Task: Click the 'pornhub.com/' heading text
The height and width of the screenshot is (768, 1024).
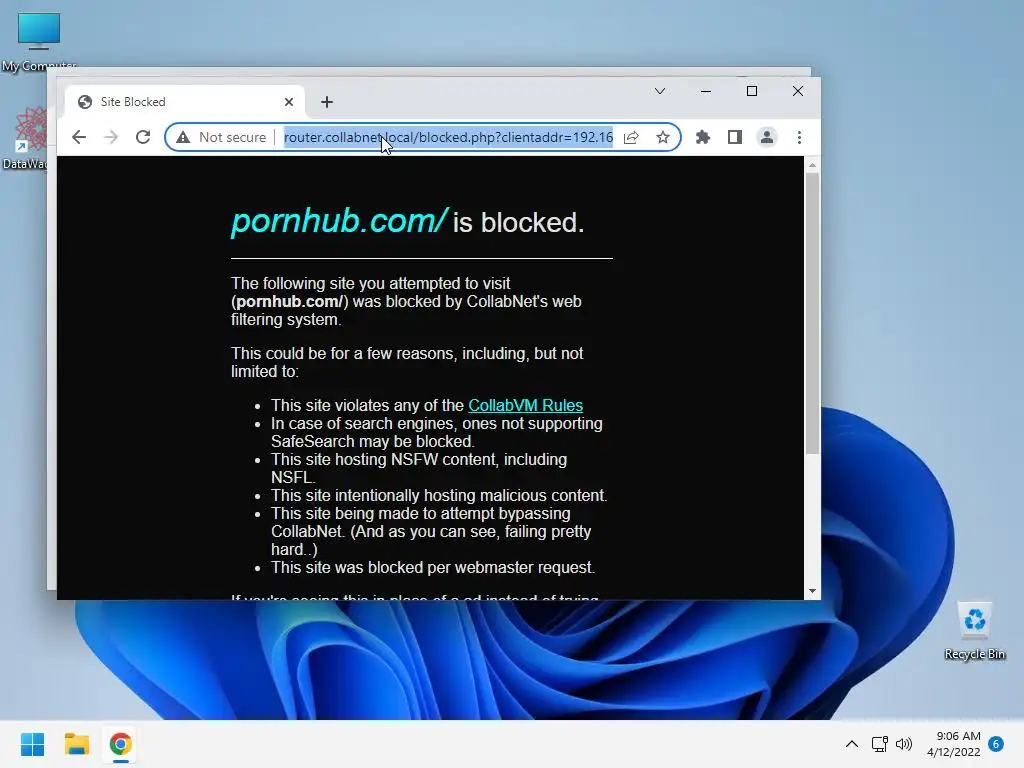Action: 339,221
